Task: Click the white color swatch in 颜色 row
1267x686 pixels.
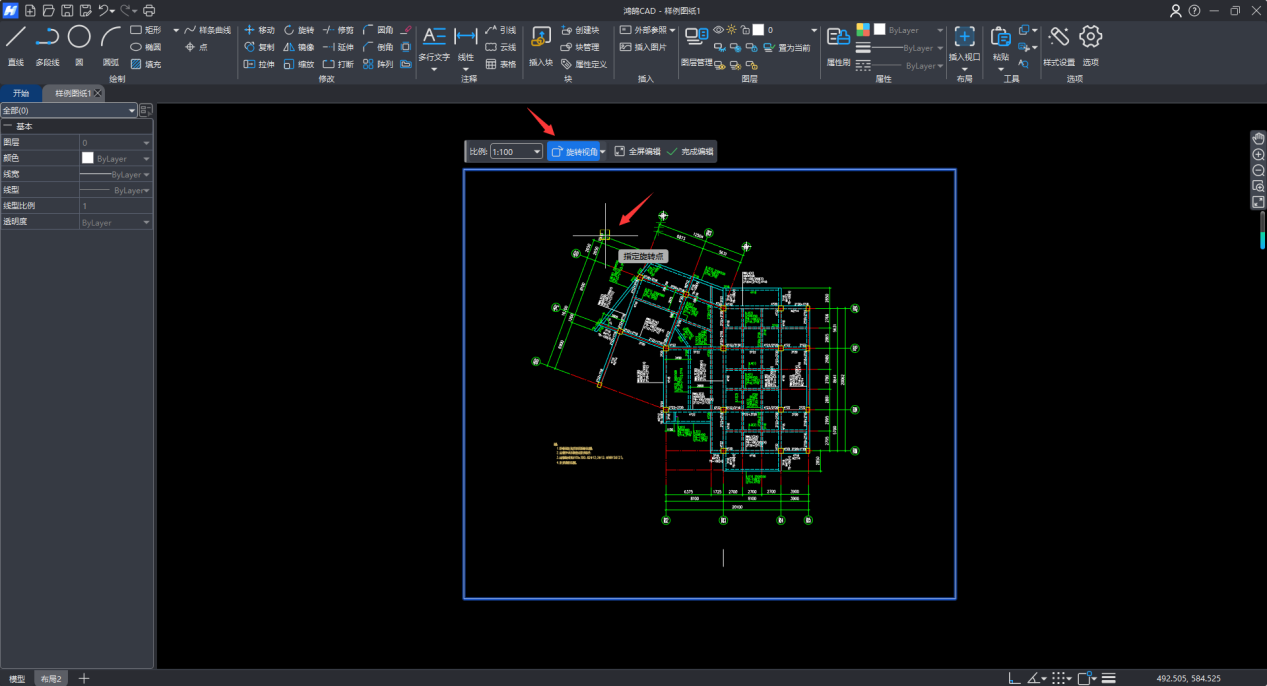Action: (x=87, y=158)
